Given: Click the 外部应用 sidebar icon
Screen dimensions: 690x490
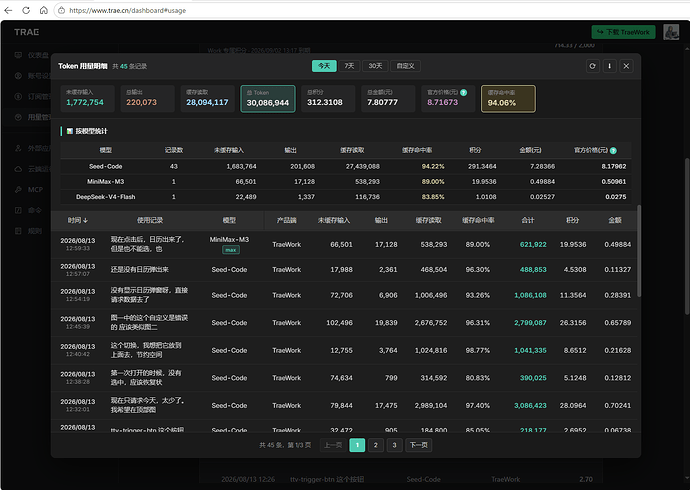Looking at the screenshot, I should coord(18,148).
